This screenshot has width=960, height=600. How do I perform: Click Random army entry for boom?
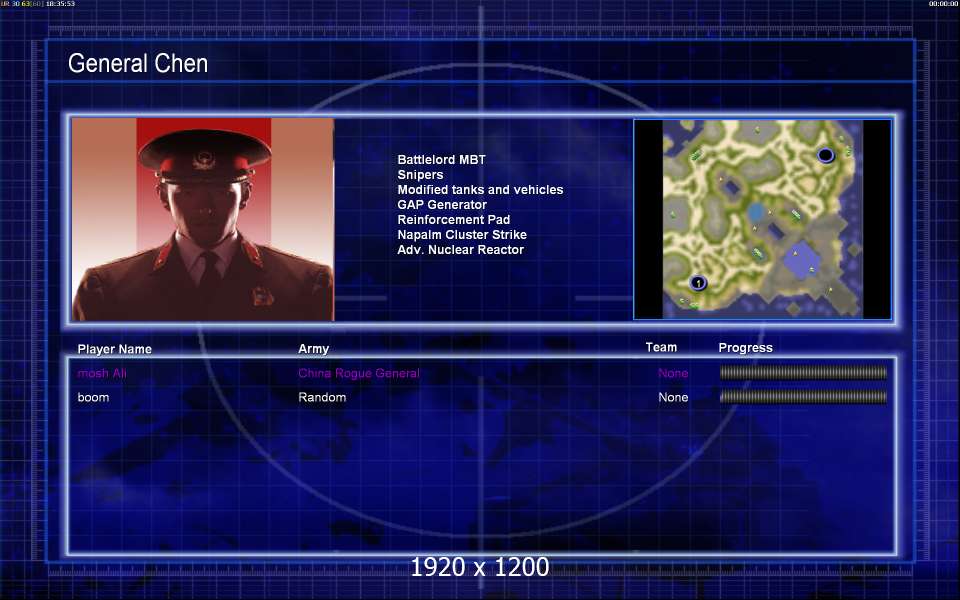pos(322,397)
